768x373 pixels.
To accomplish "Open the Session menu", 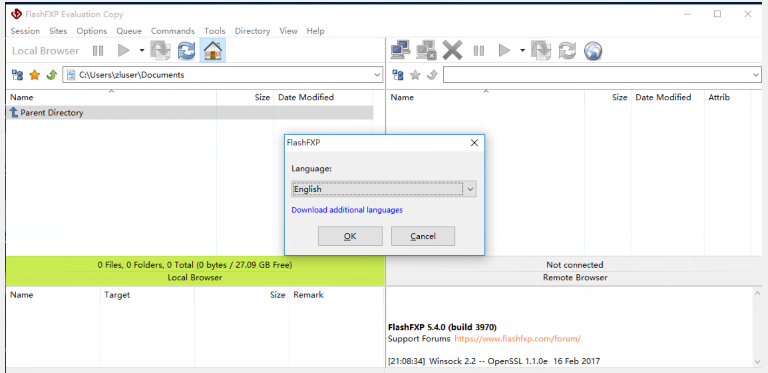I will pos(25,31).
